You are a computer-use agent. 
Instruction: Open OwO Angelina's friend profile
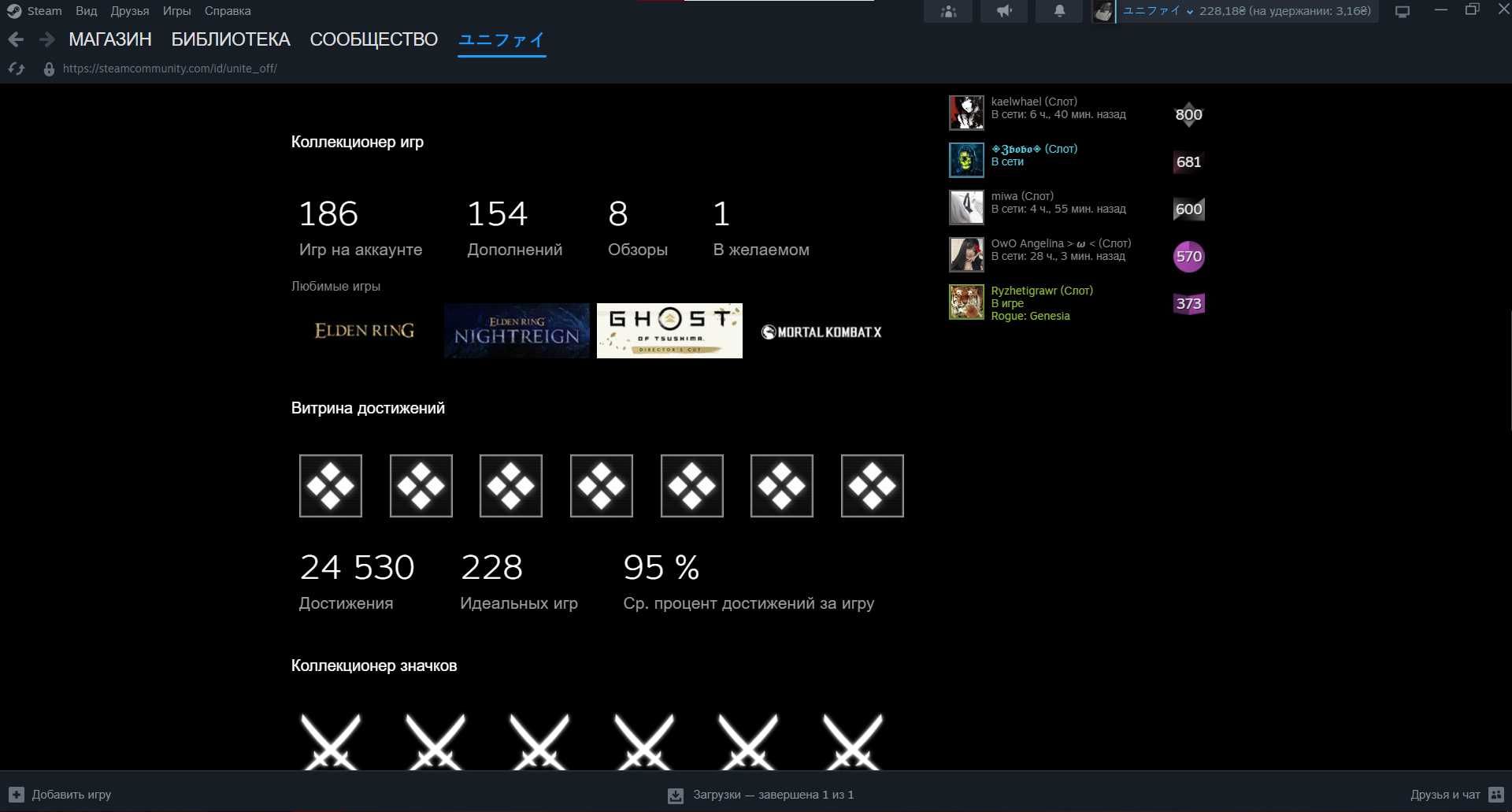click(x=1061, y=243)
